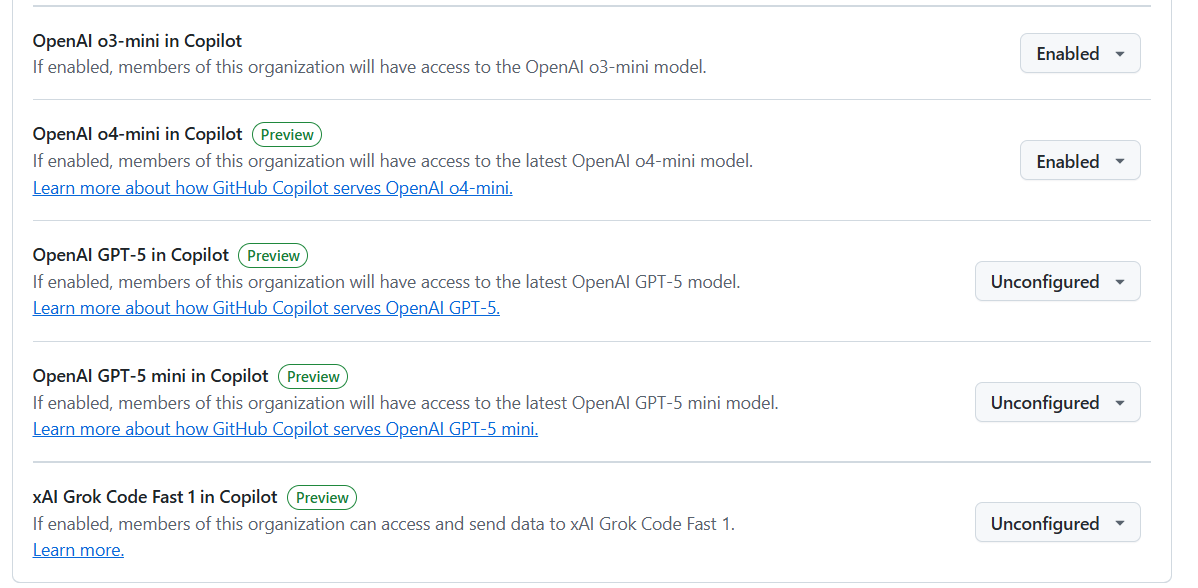Select the Preview badge beside xAI Grok Code Fast 1
Viewport: 1198px width, 588px height.
tap(322, 497)
